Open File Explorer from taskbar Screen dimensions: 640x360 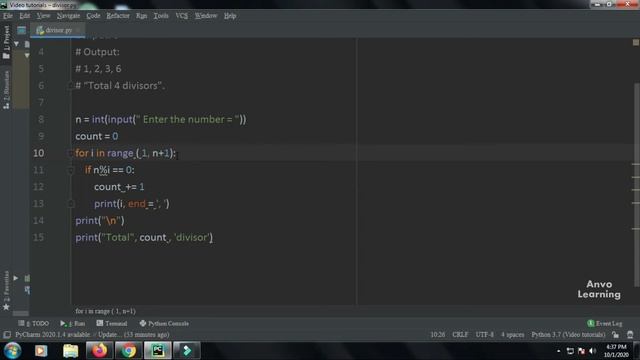70,351
